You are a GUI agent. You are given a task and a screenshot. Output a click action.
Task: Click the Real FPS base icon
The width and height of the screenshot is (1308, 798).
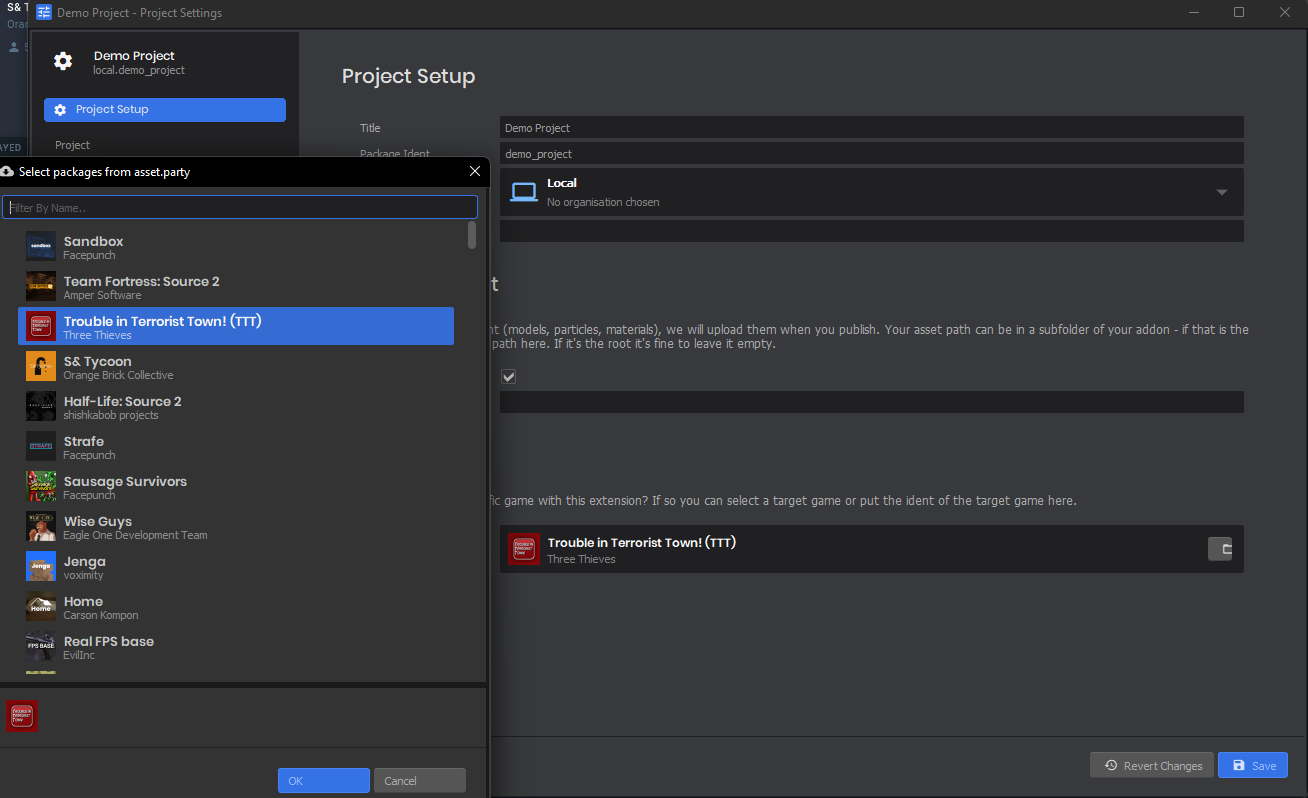(x=41, y=647)
